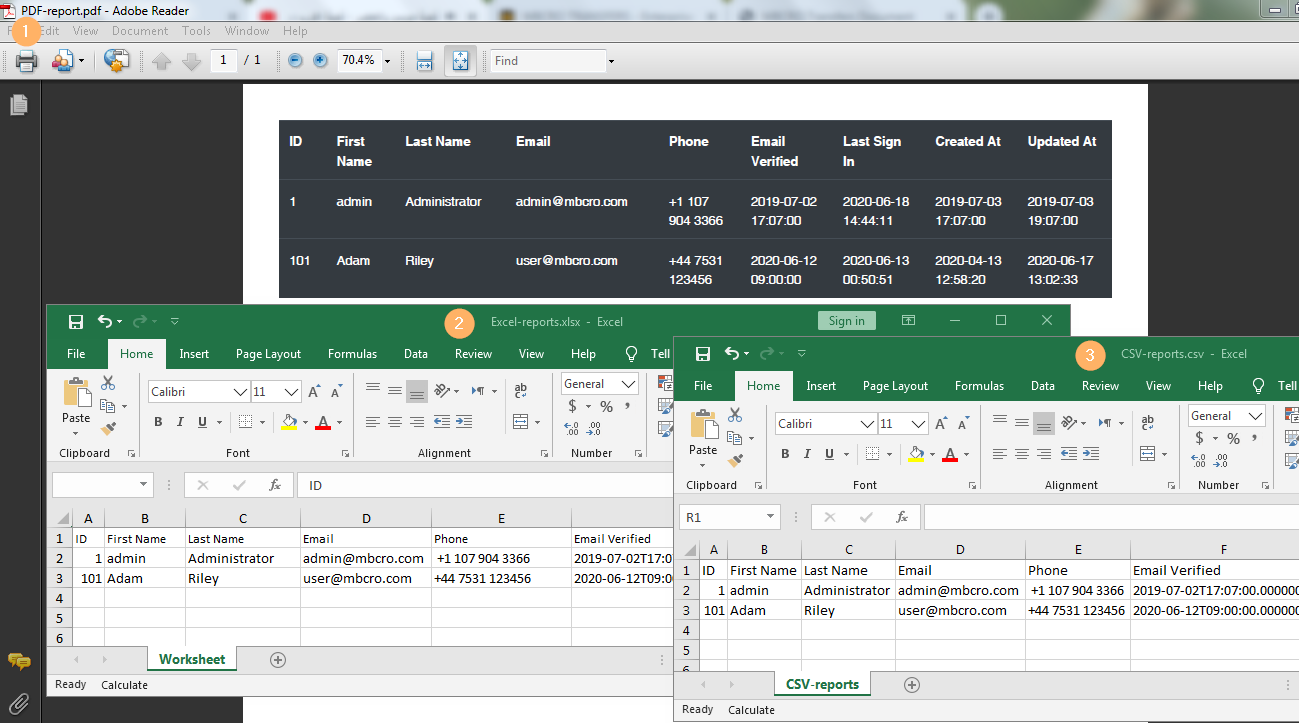Add new sheet next to CSV-reports tab
1299x723 pixels.
pyautogui.click(x=911, y=685)
